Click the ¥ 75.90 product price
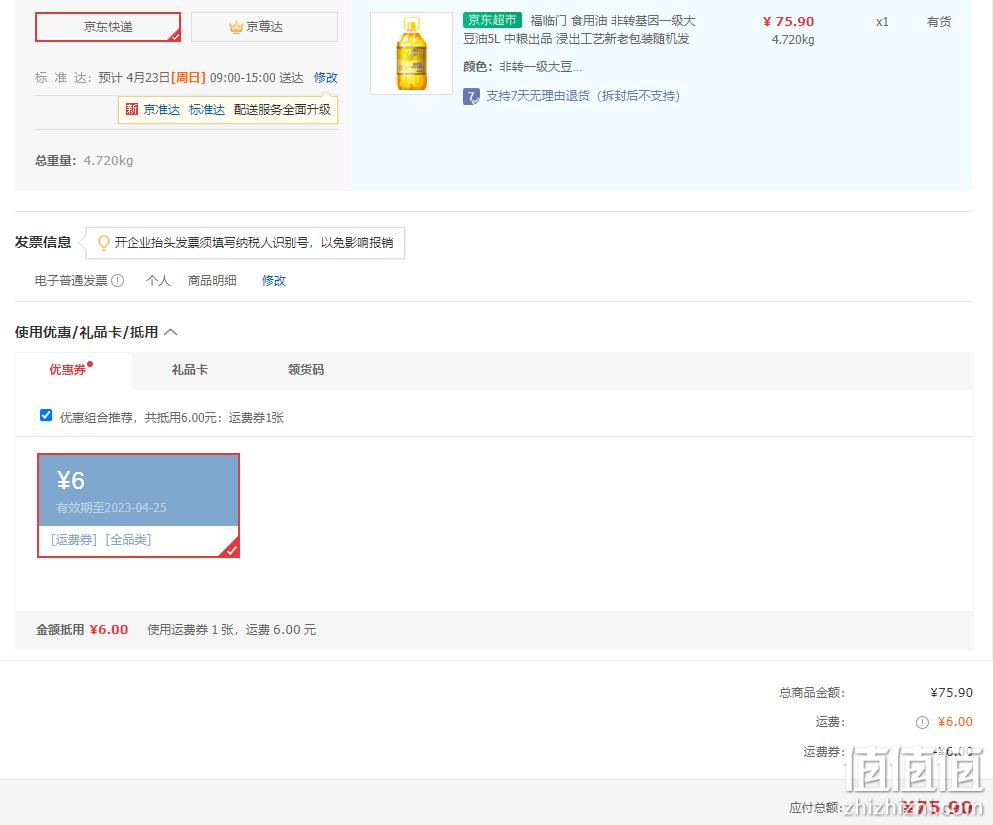 788,22
